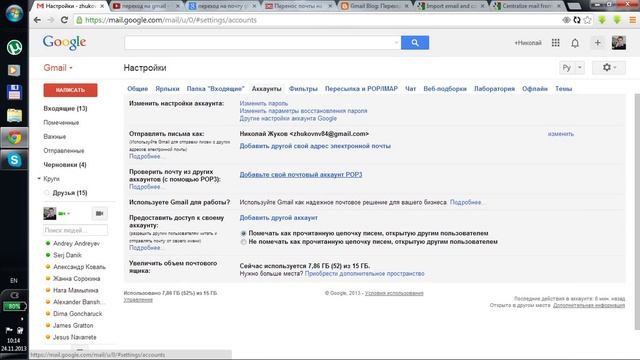Open Черновики (4) folder

pos(65,165)
